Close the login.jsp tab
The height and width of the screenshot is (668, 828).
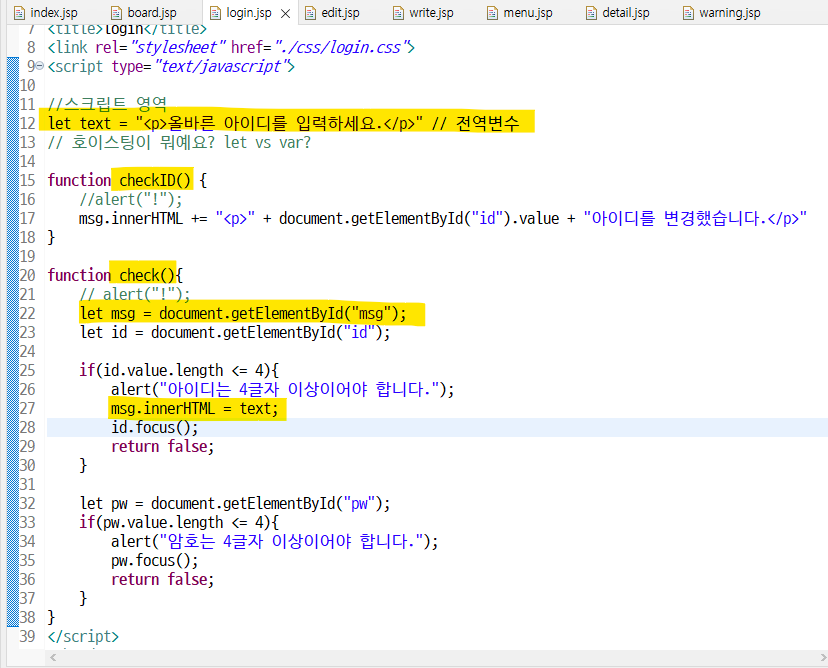pyautogui.click(x=286, y=14)
